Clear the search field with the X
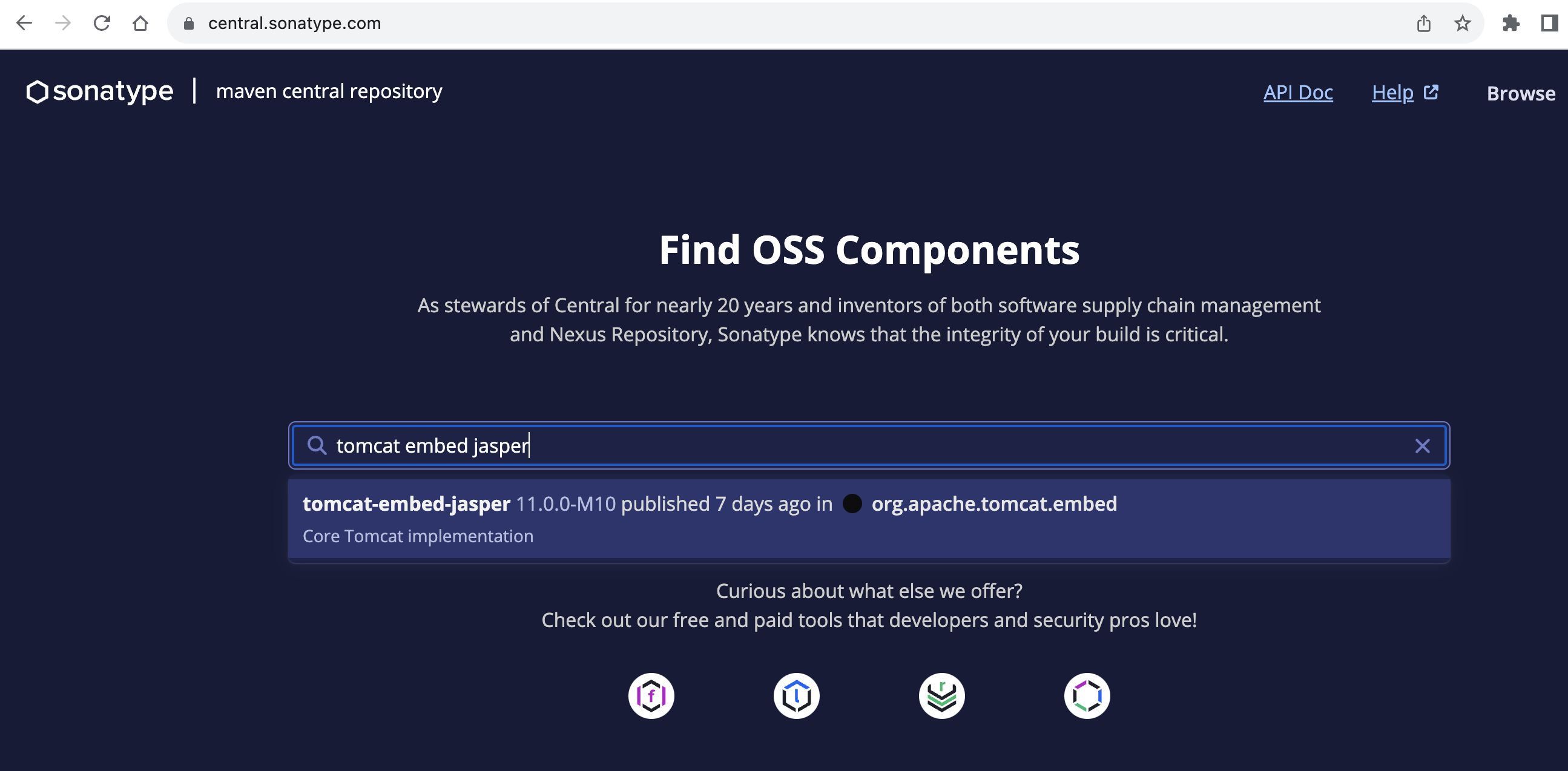Viewport: 1568px width, 771px height. point(1422,446)
